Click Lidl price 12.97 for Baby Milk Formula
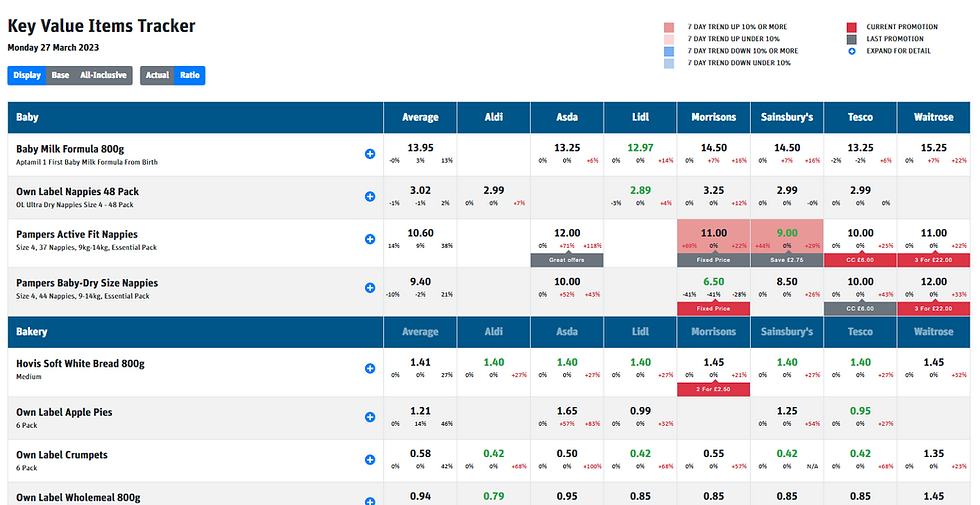 click(x=640, y=148)
